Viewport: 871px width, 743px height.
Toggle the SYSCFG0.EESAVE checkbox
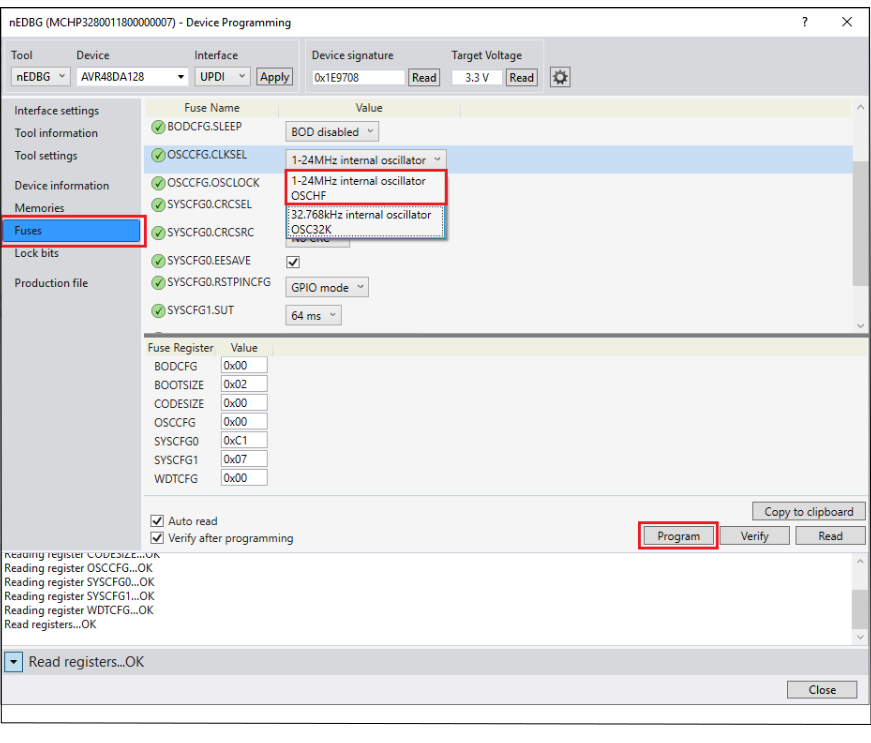click(293, 262)
